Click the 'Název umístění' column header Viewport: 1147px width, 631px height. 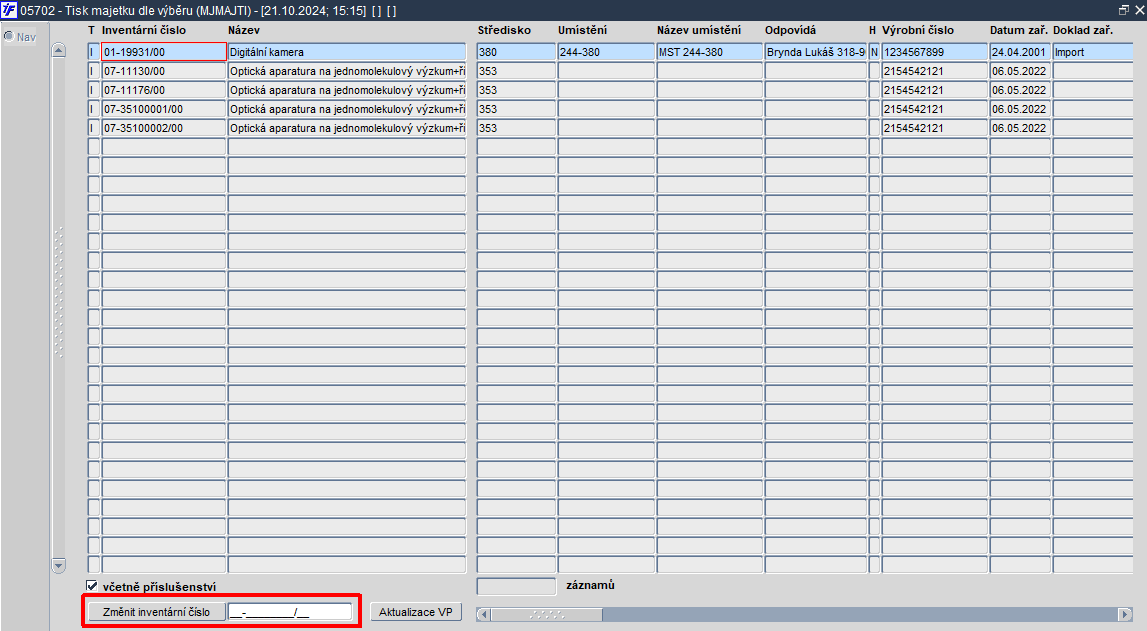[699, 30]
